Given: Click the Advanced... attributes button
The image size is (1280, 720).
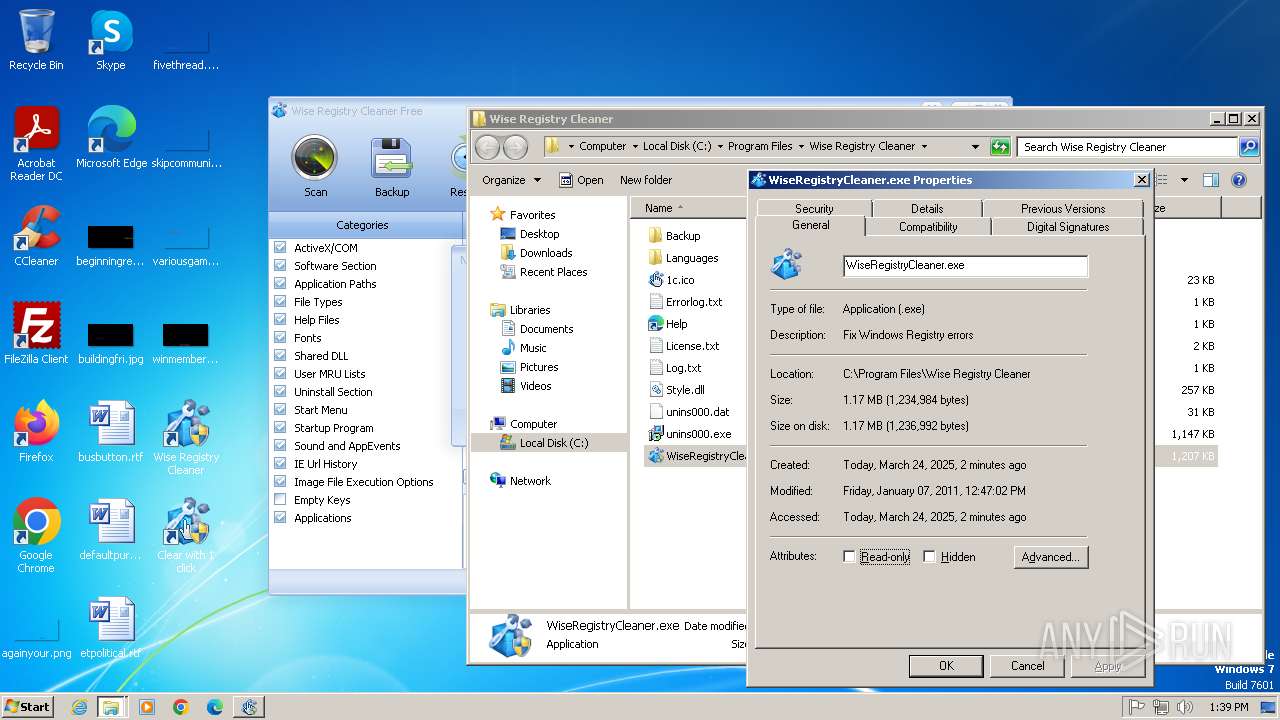Looking at the screenshot, I should click(1050, 557).
